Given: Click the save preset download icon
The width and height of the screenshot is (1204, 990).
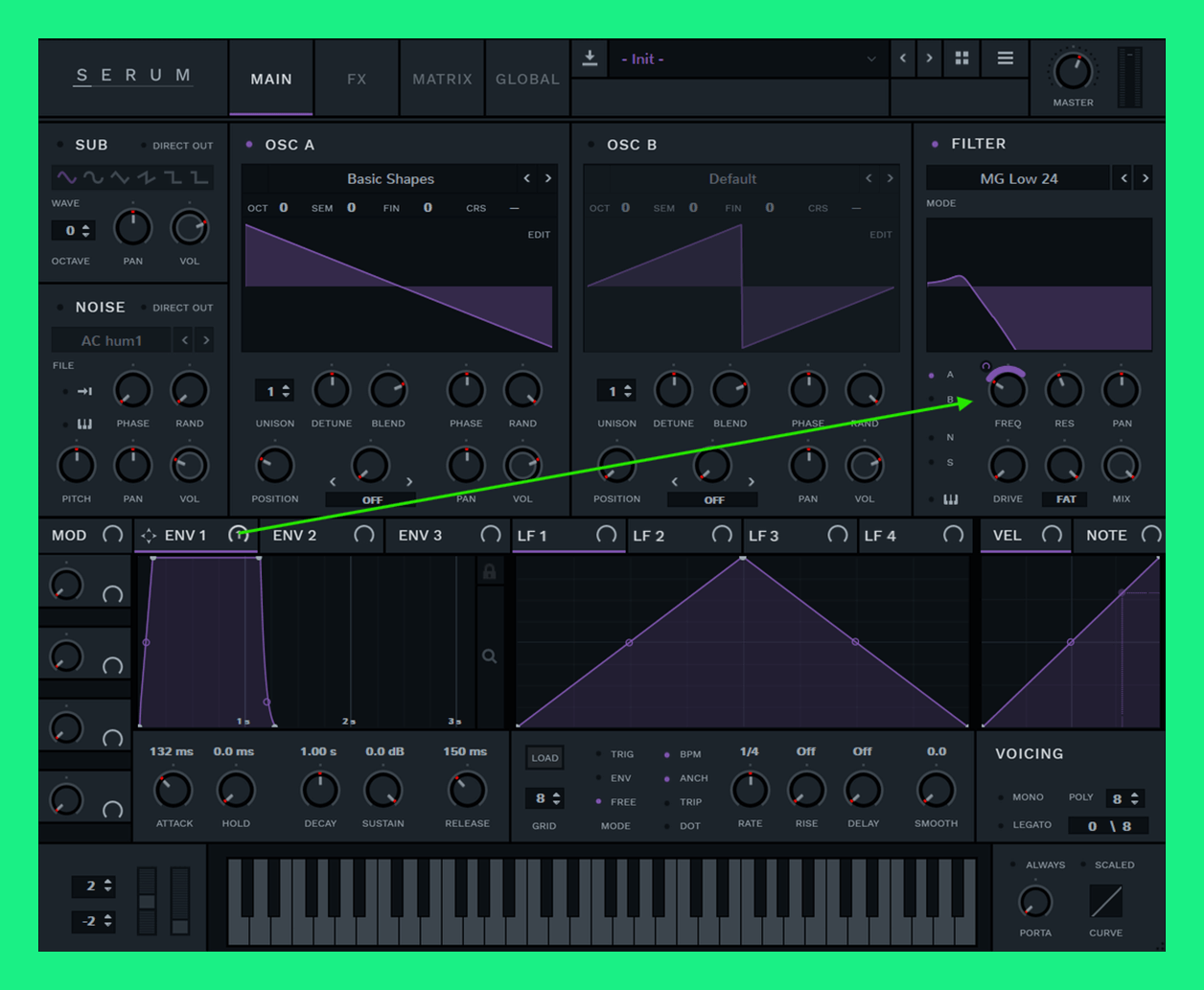Looking at the screenshot, I should pos(590,59).
